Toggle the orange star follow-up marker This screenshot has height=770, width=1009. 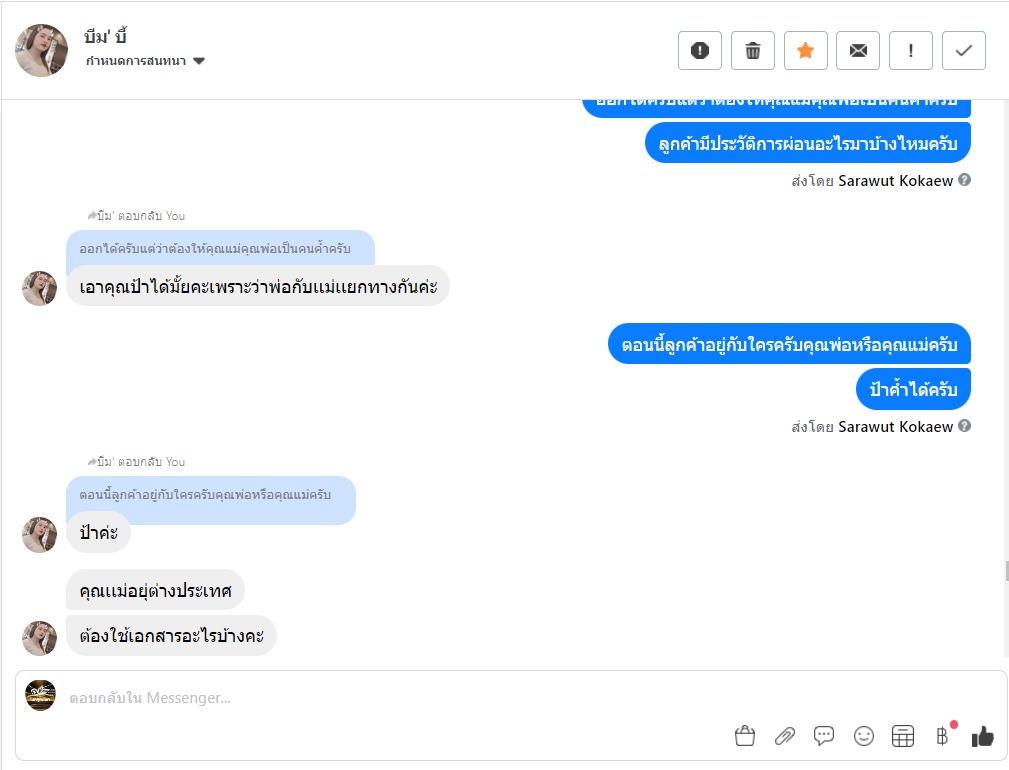805,51
